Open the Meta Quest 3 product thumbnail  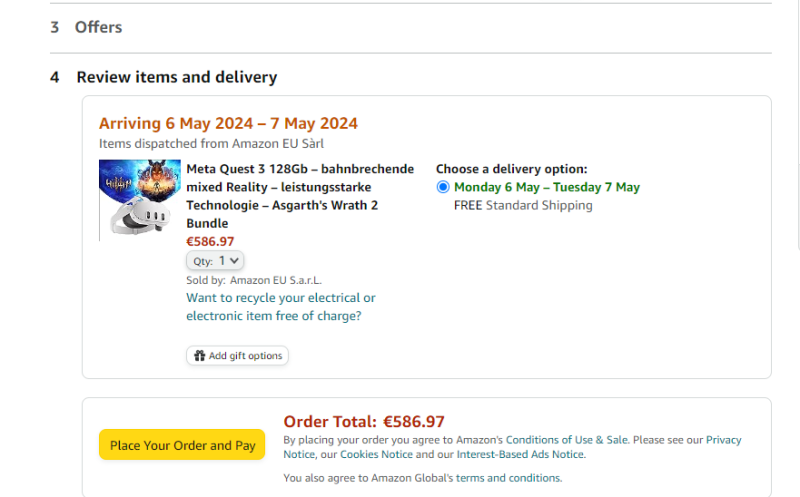pyautogui.click(x=140, y=200)
